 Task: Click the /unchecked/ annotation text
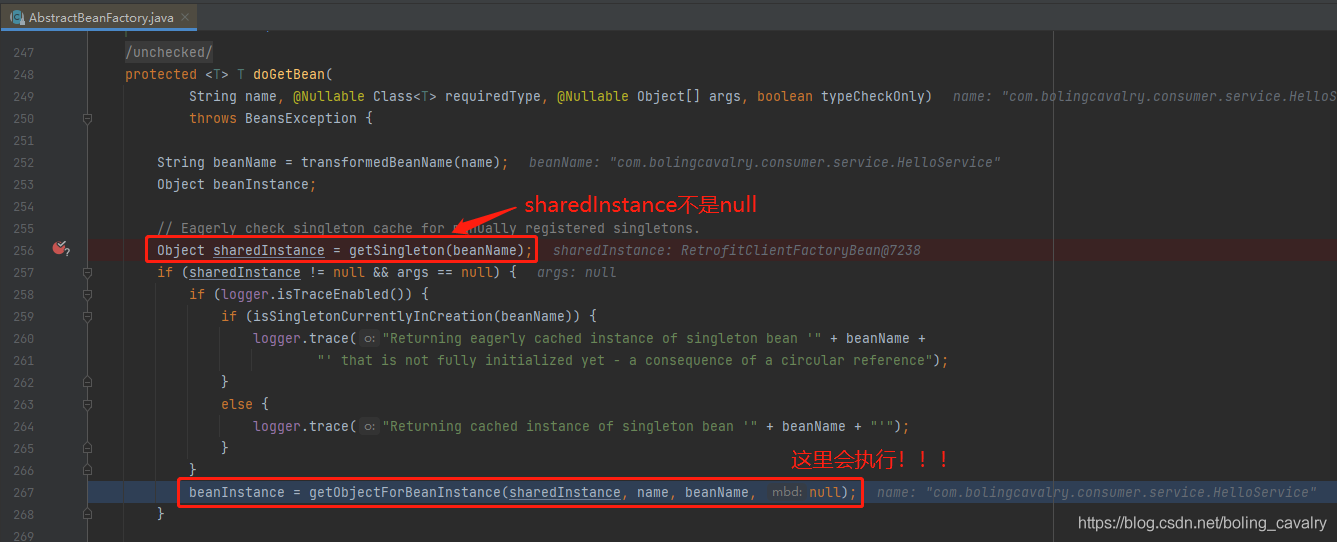click(169, 52)
